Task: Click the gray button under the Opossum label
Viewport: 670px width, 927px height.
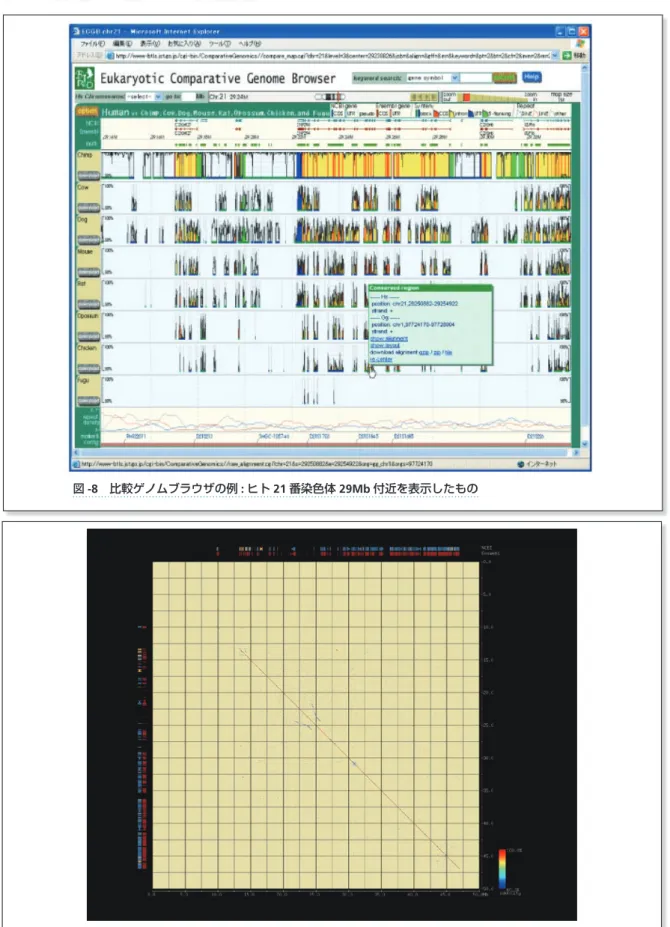Action: tap(89, 336)
